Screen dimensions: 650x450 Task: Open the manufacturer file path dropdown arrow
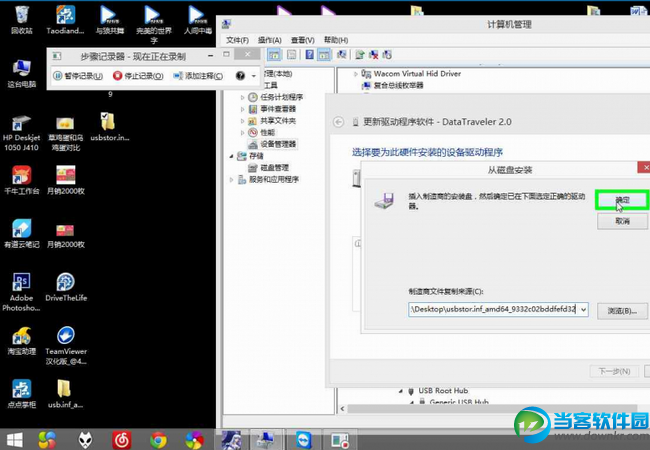[x=583, y=310]
